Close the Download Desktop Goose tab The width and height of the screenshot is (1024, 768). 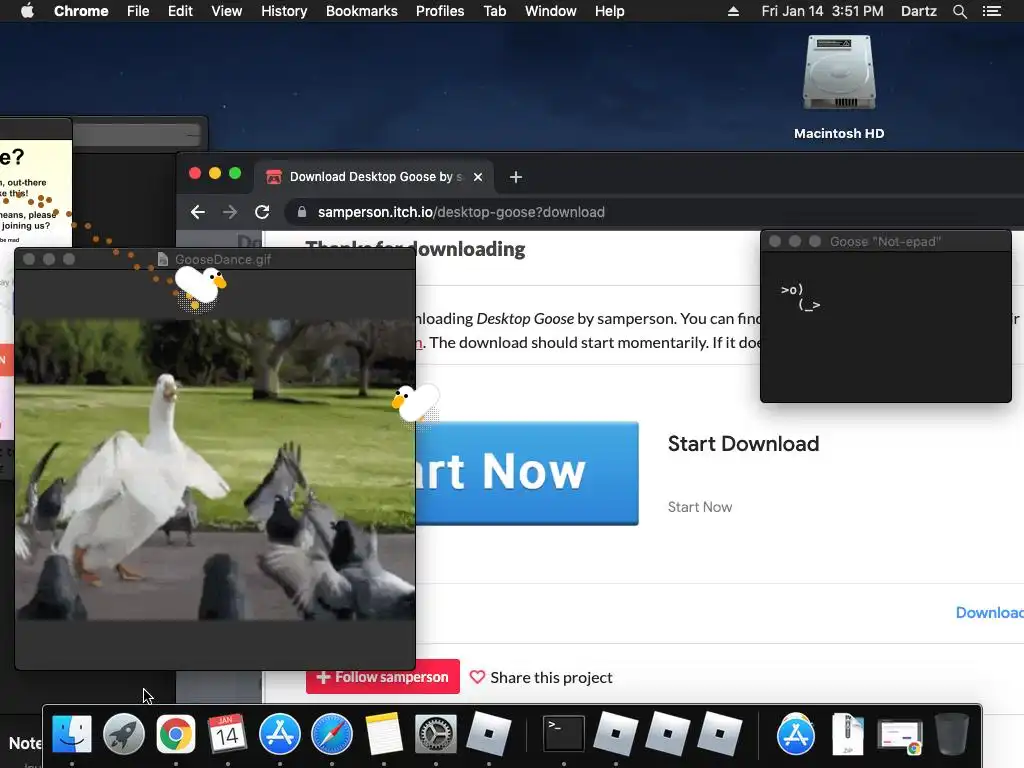point(478,177)
